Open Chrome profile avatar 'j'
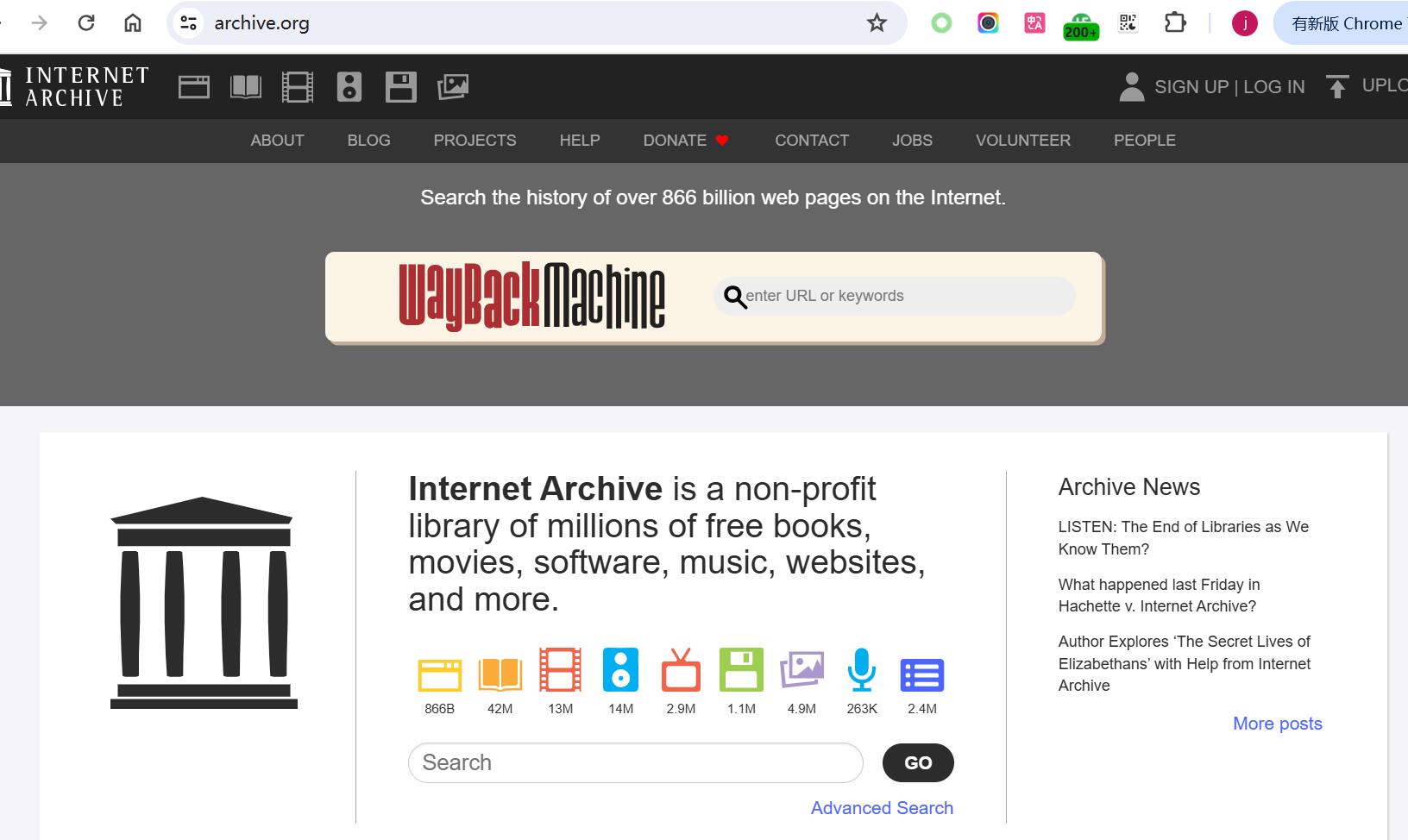 pos(1244,23)
